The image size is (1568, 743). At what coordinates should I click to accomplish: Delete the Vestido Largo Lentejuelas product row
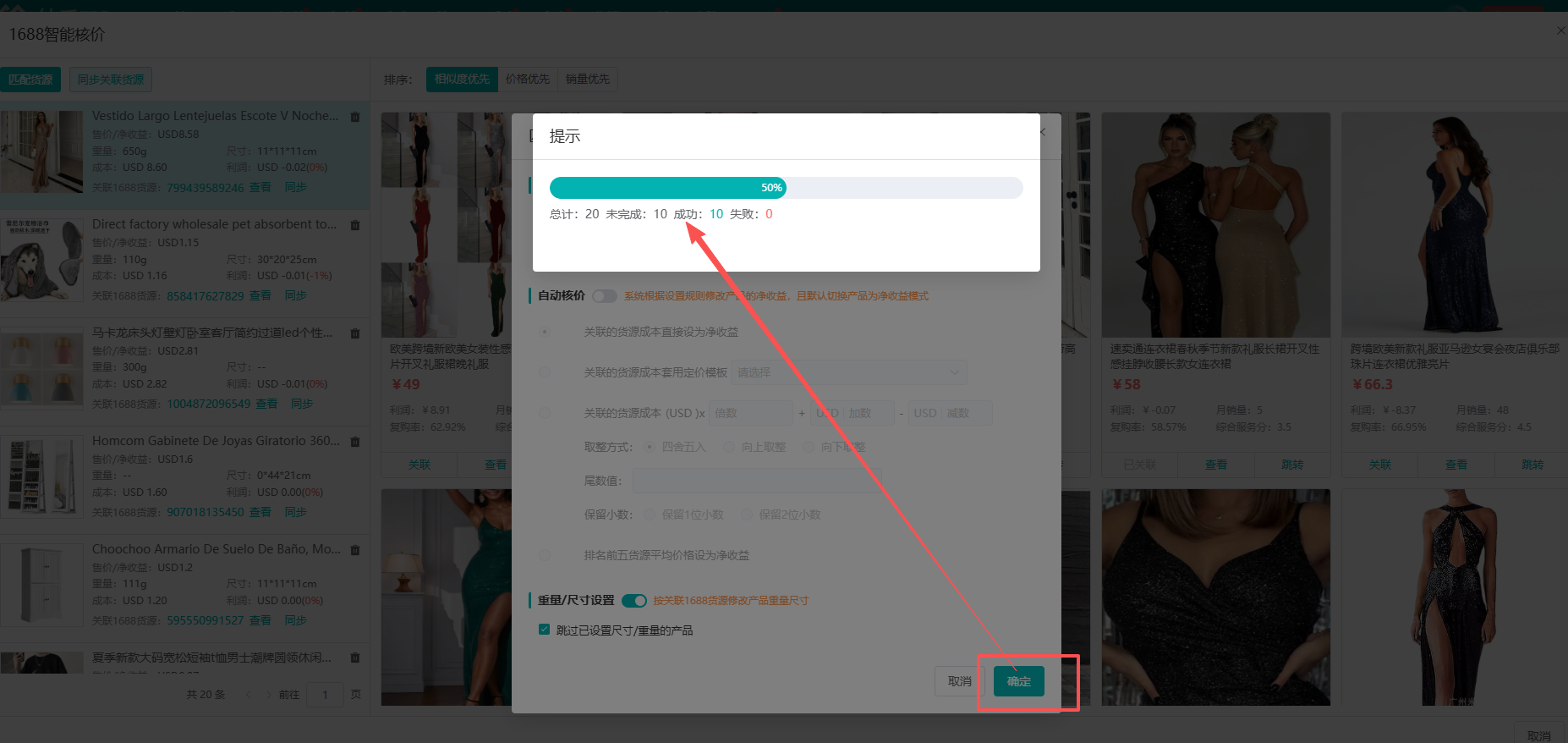355,117
